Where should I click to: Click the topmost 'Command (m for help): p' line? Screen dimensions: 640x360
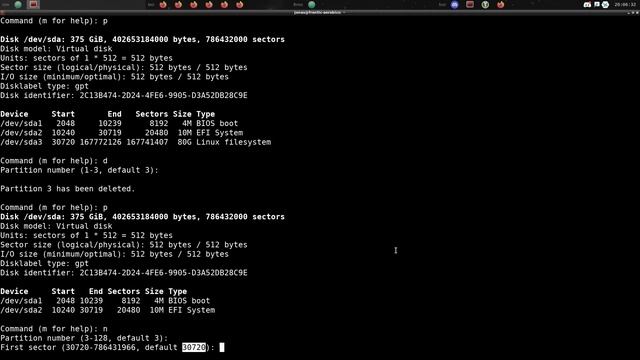tap(54, 21)
